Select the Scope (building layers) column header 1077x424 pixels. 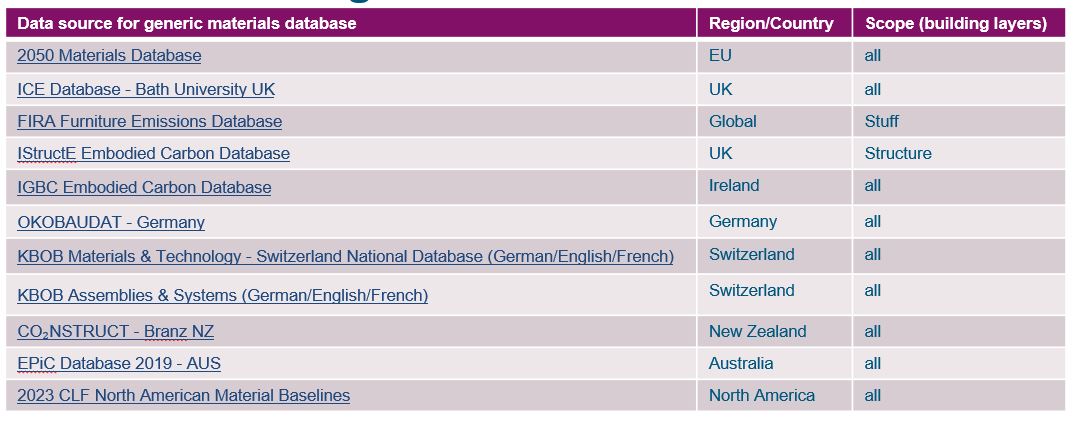(955, 23)
